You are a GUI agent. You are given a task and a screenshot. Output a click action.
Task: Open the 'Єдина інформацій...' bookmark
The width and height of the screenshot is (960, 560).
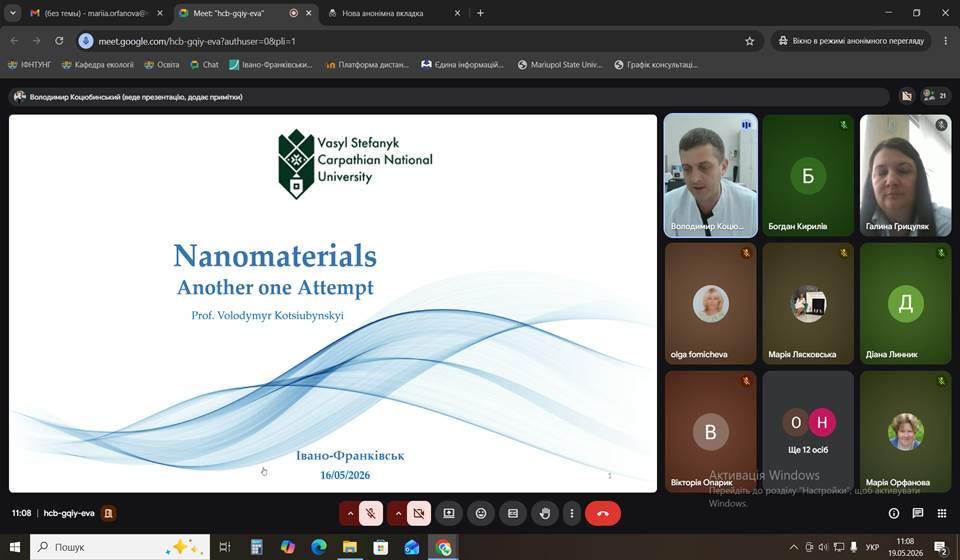pos(462,64)
